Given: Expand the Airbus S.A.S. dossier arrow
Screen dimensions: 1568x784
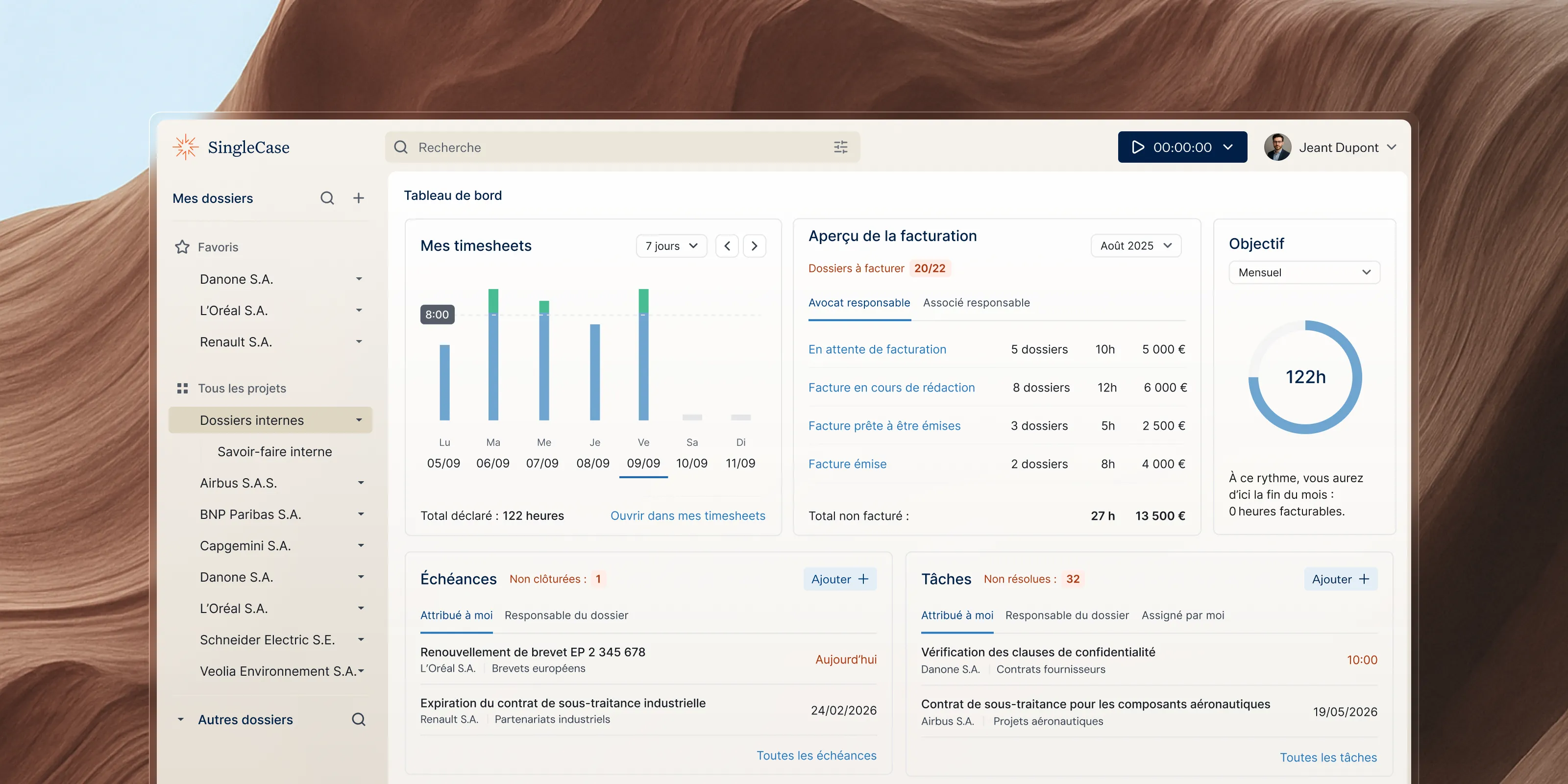Looking at the screenshot, I should [360, 483].
